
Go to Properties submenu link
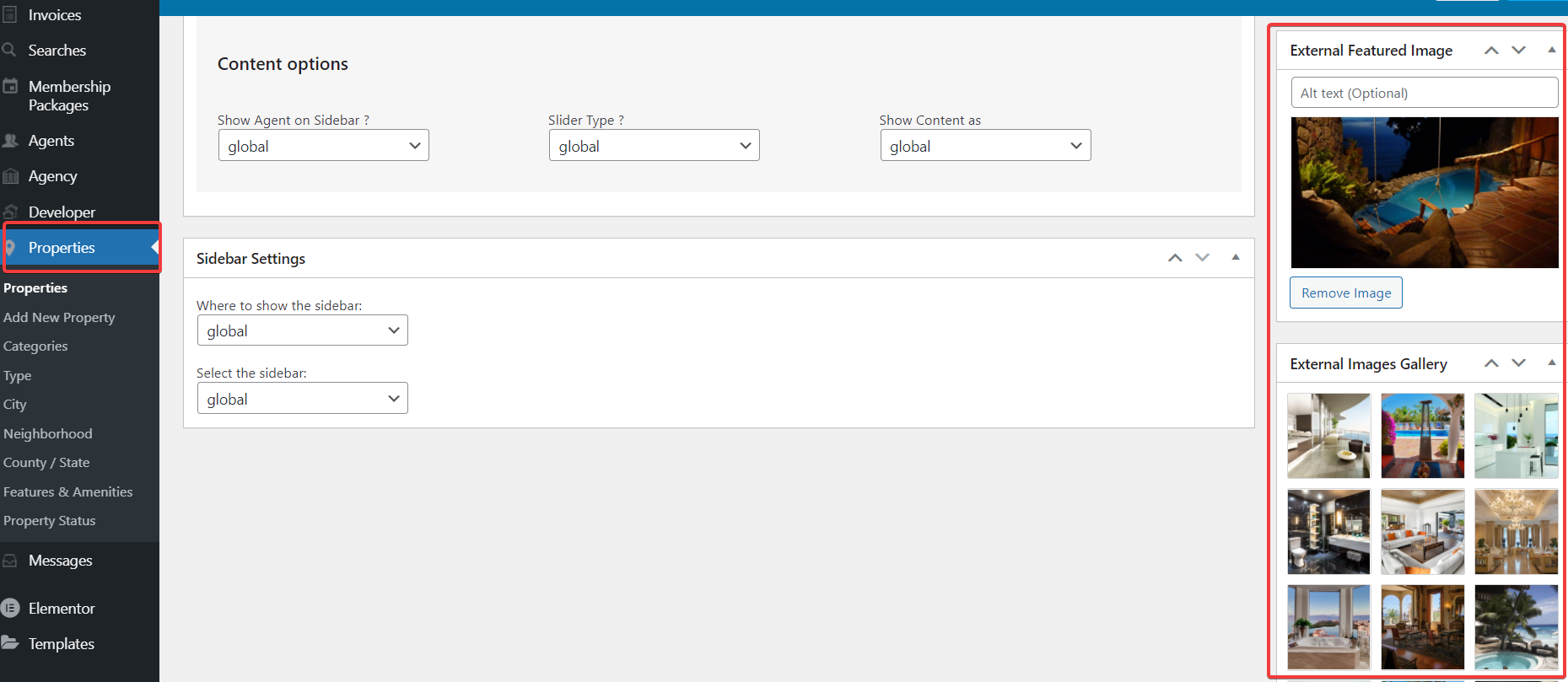[x=35, y=287]
